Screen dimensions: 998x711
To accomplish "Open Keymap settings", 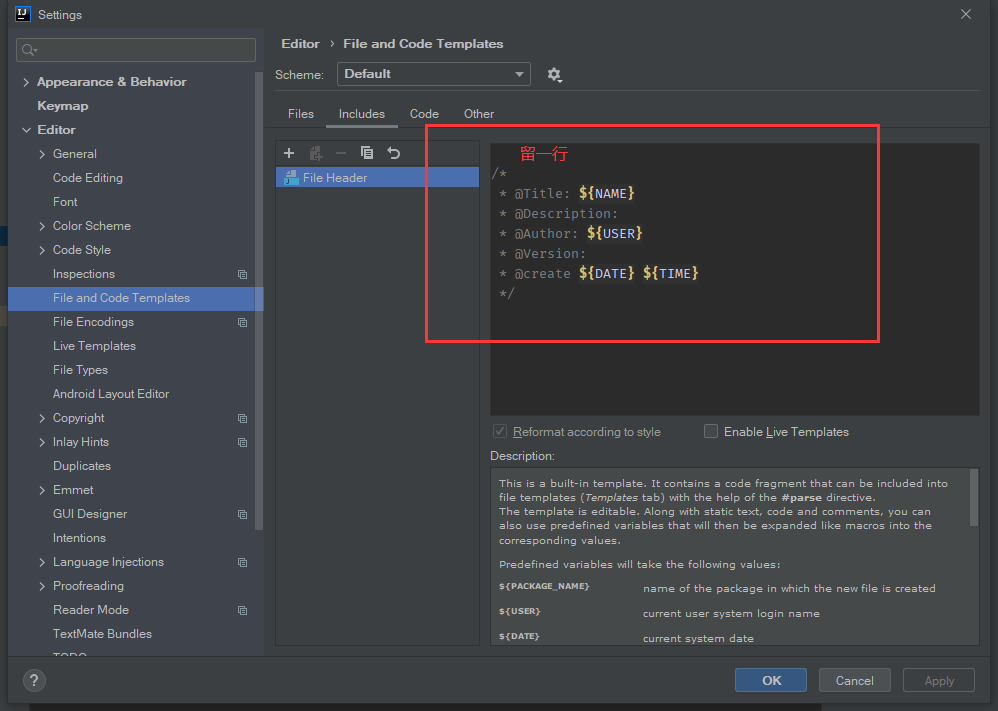I will coord(62,106).
